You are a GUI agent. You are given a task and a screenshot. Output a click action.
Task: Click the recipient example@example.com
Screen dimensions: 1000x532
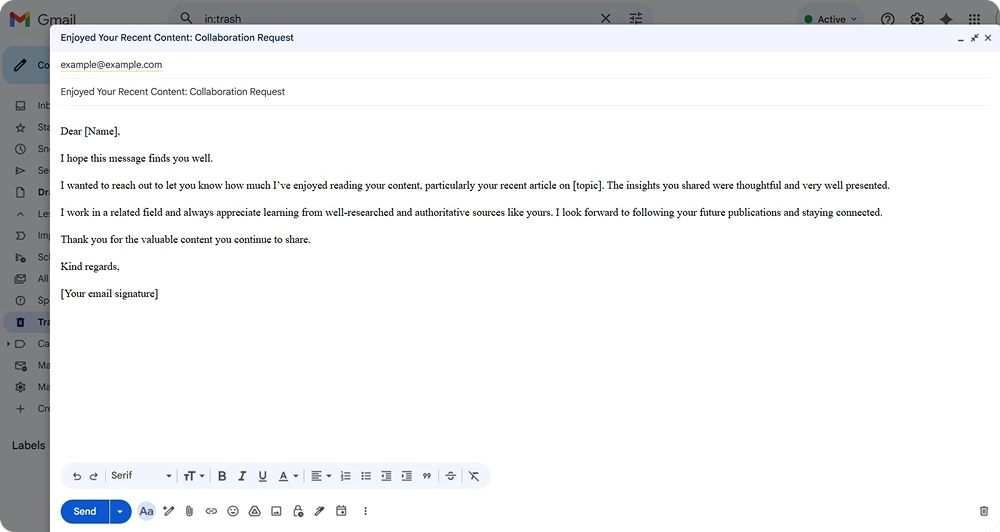pyautogui.click(x=111, y=64)
